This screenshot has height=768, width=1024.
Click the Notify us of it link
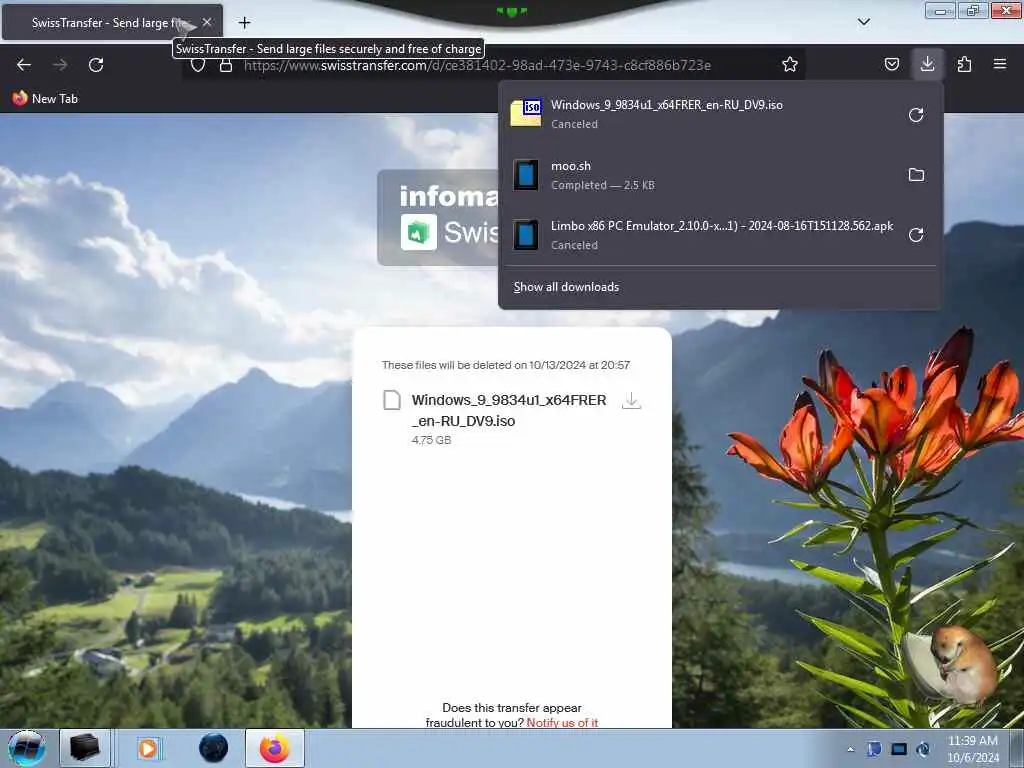tap(562, 722)
